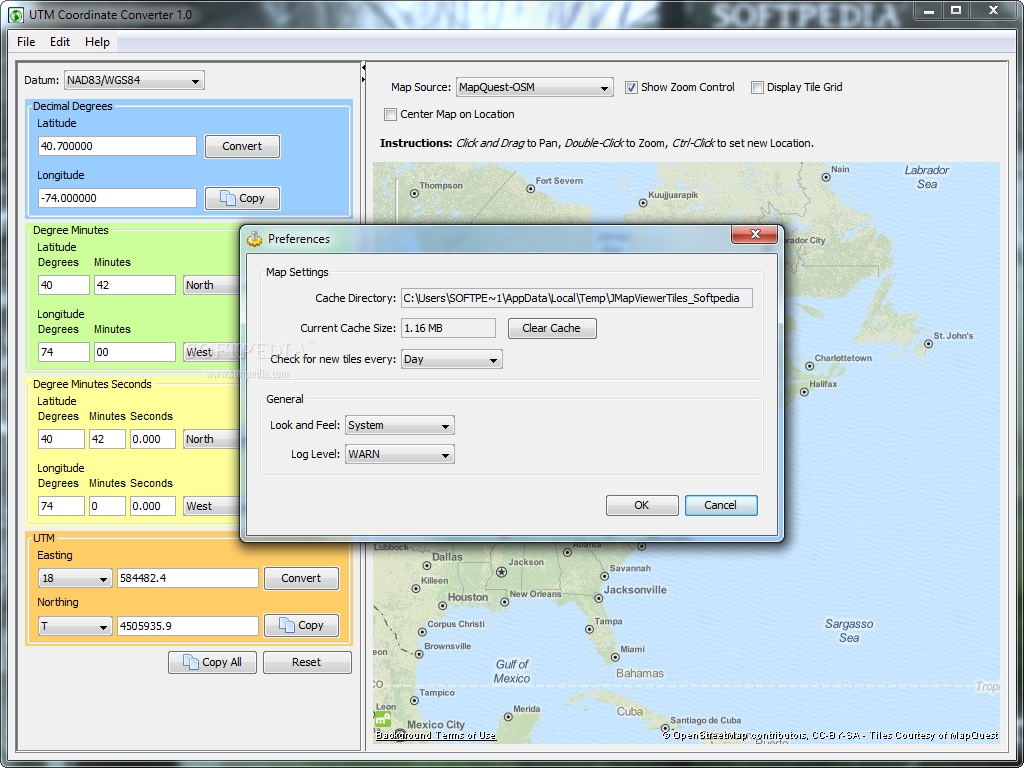Screen dimensions: 1024x768
Task: Click the MapQuest logo icon on the map
Action: (383, 720)
